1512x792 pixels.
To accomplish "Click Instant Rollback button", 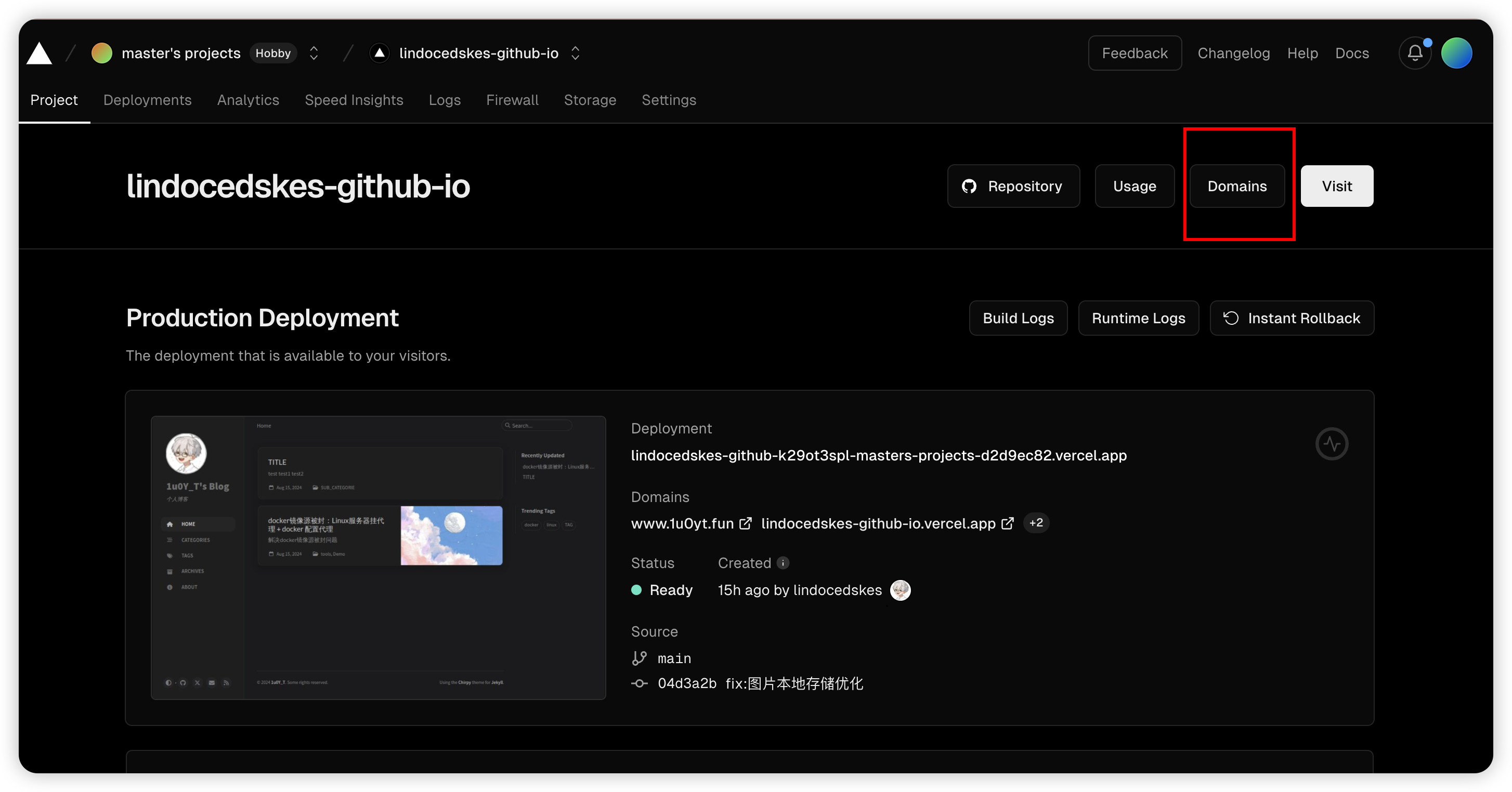I will pyautogui.click(x=1292, y=318).
